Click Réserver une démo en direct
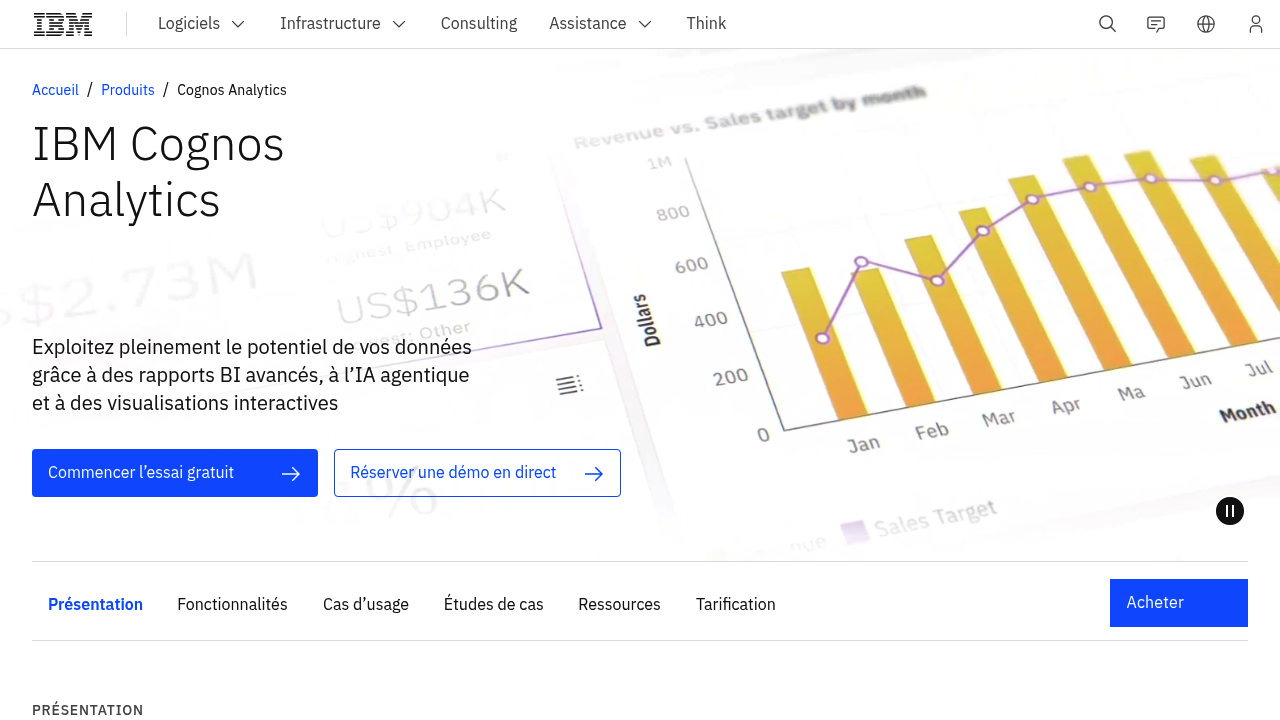 click(477, 473)
